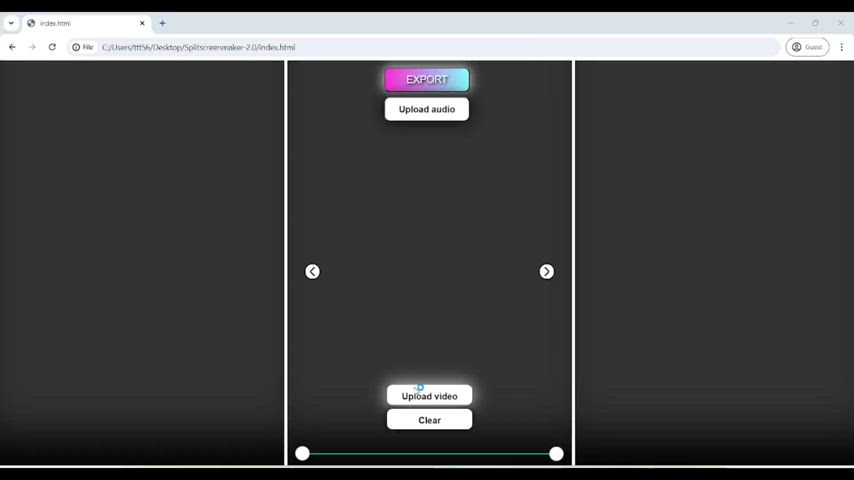Minimize the browser window
The height and width of the screenshot is (480, 854).
(x=790, y=23)
